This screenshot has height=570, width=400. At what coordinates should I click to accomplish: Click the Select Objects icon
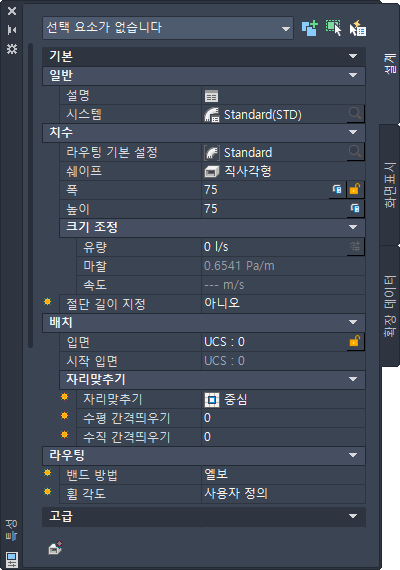tap(333, 28)
